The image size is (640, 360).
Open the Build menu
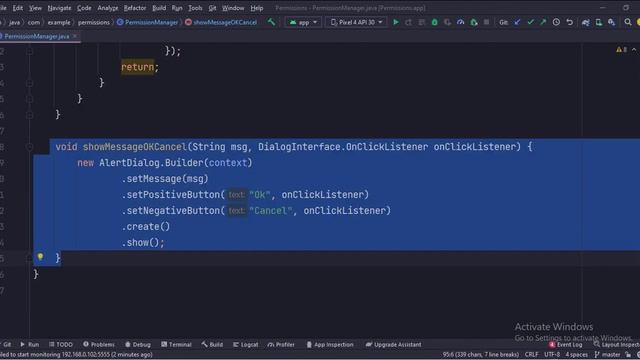click(159, 8)
